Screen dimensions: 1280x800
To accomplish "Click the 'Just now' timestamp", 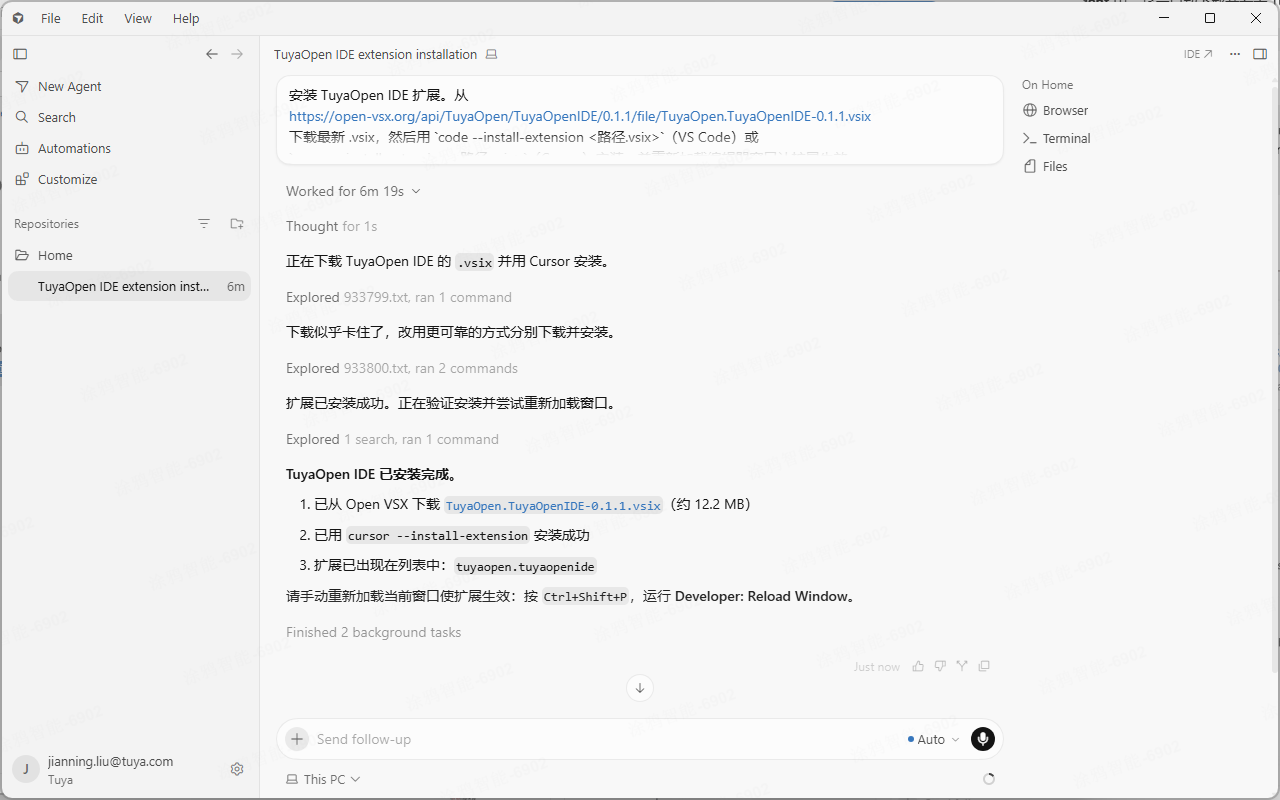I will coord(877,667).
